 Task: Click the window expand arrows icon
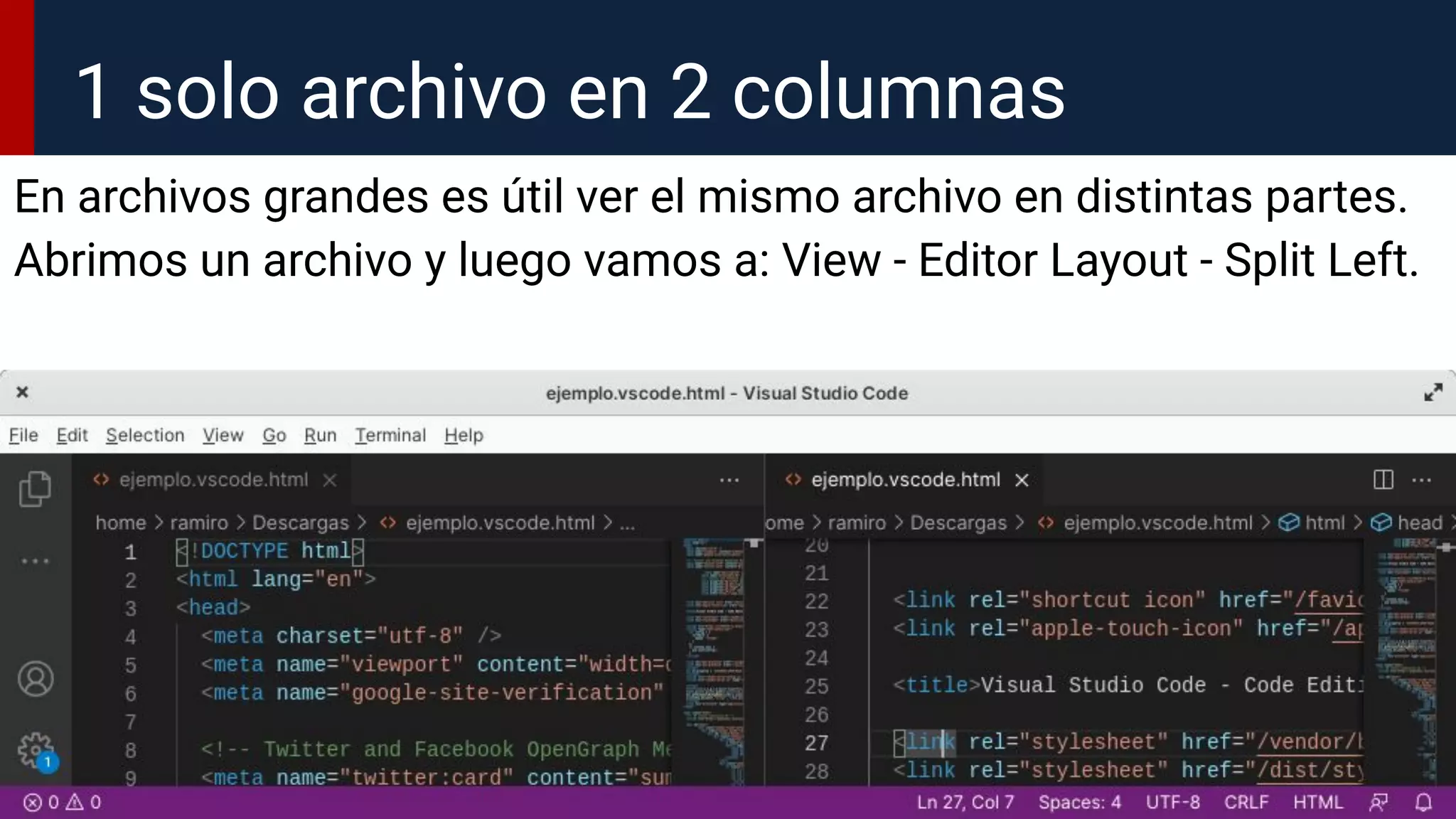[1433, 392]
